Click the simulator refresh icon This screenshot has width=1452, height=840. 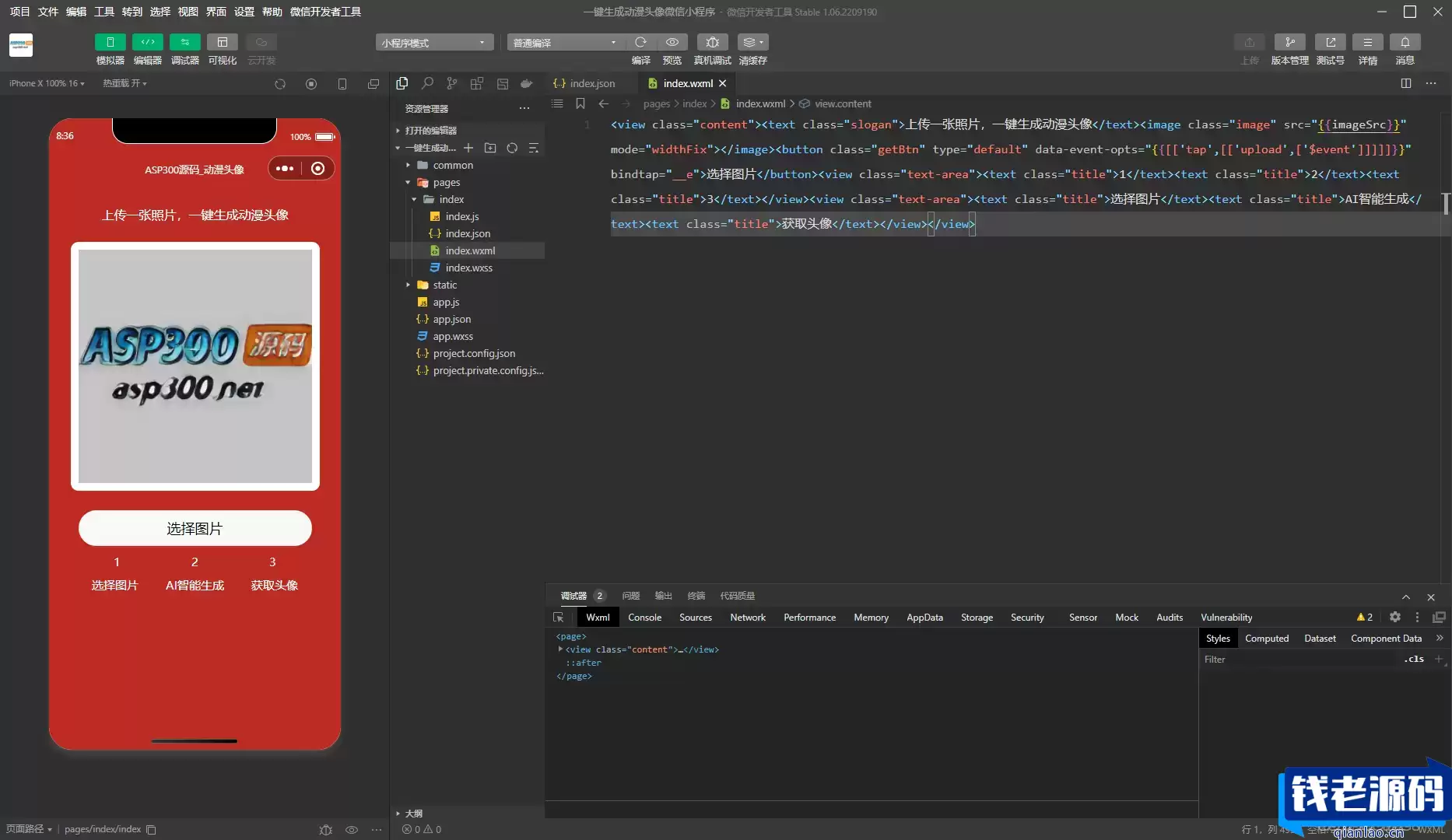tap(280, 84)
